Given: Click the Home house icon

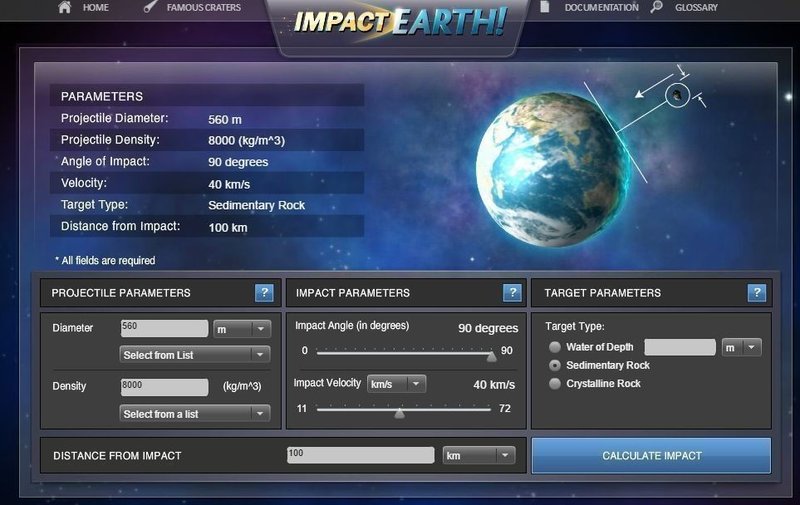Looking at the screenshot, I should click(64, 7).
